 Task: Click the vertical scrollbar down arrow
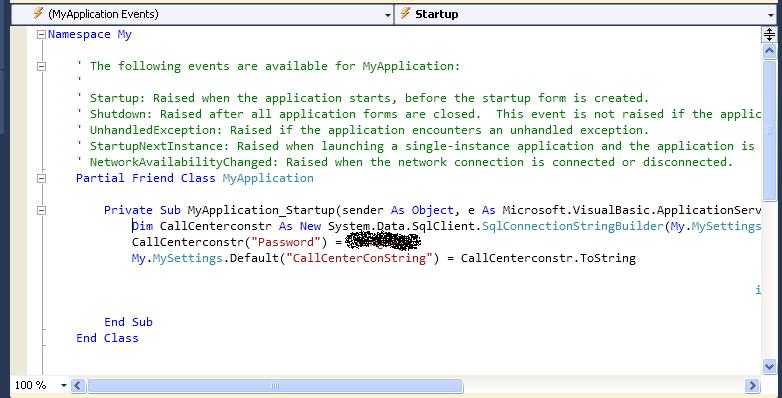(769, 367)
